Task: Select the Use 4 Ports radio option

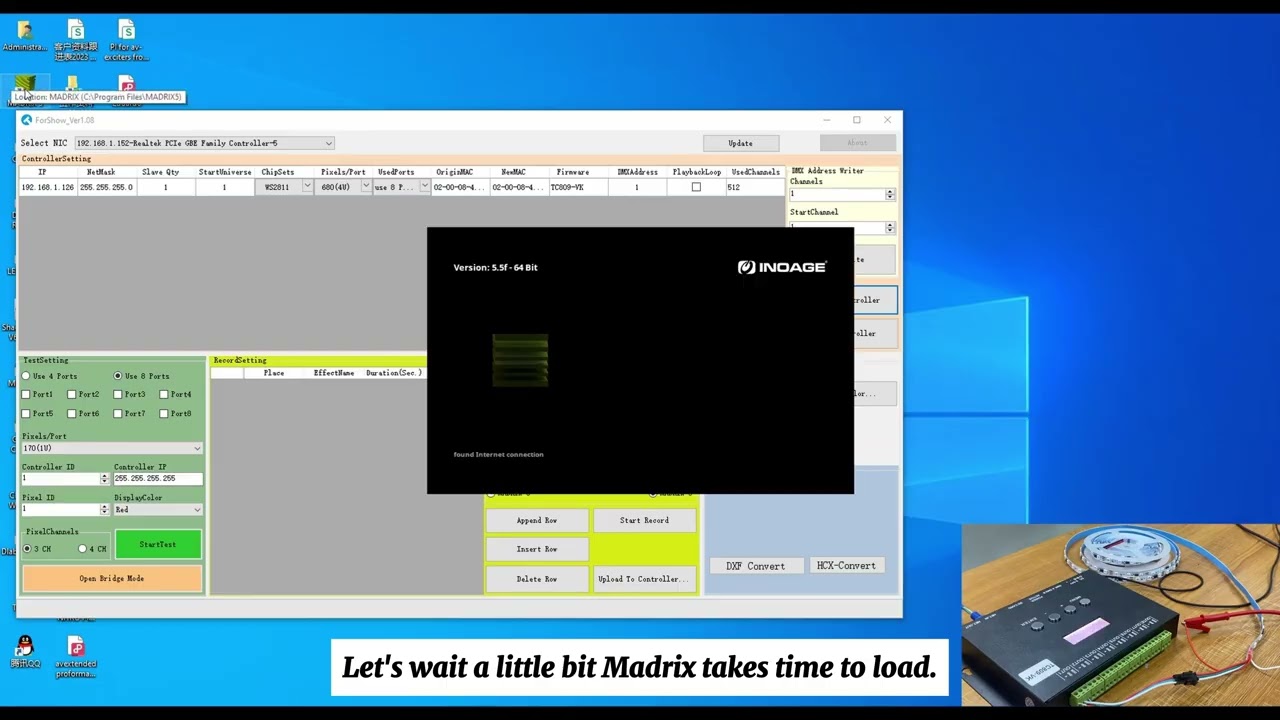Action: tap(26, 376)
